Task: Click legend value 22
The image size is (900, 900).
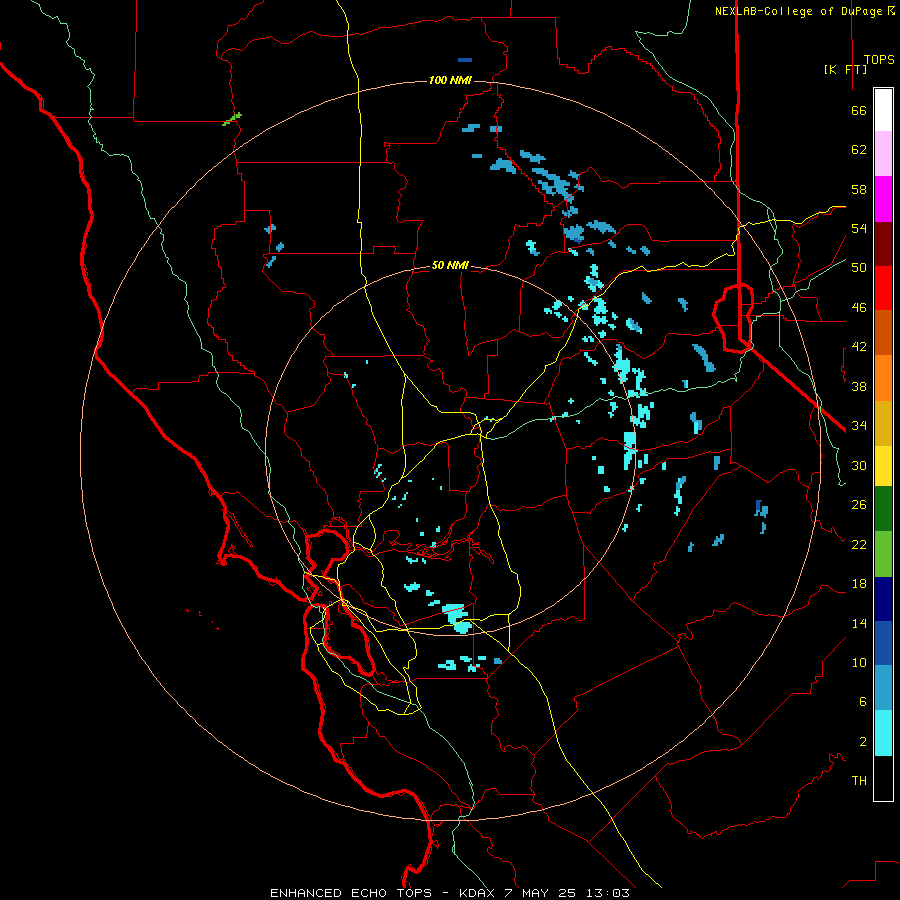Action: tap(859, 544)
